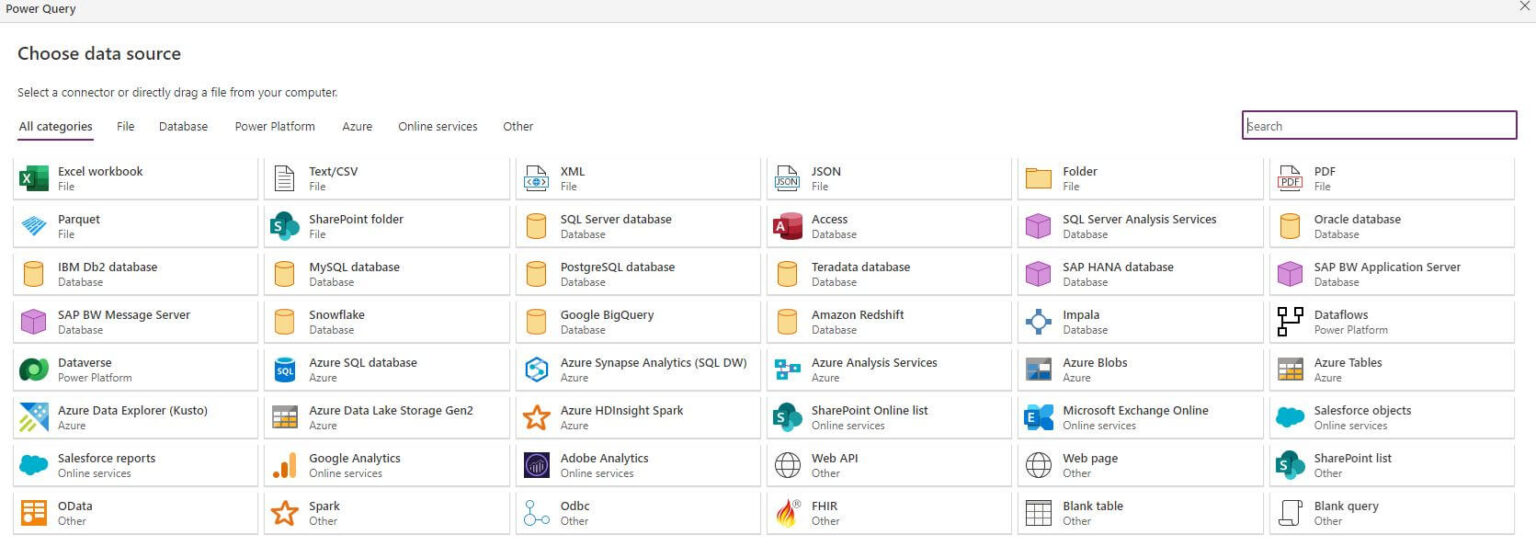Click the Excel workbook icon

[34, 179]
